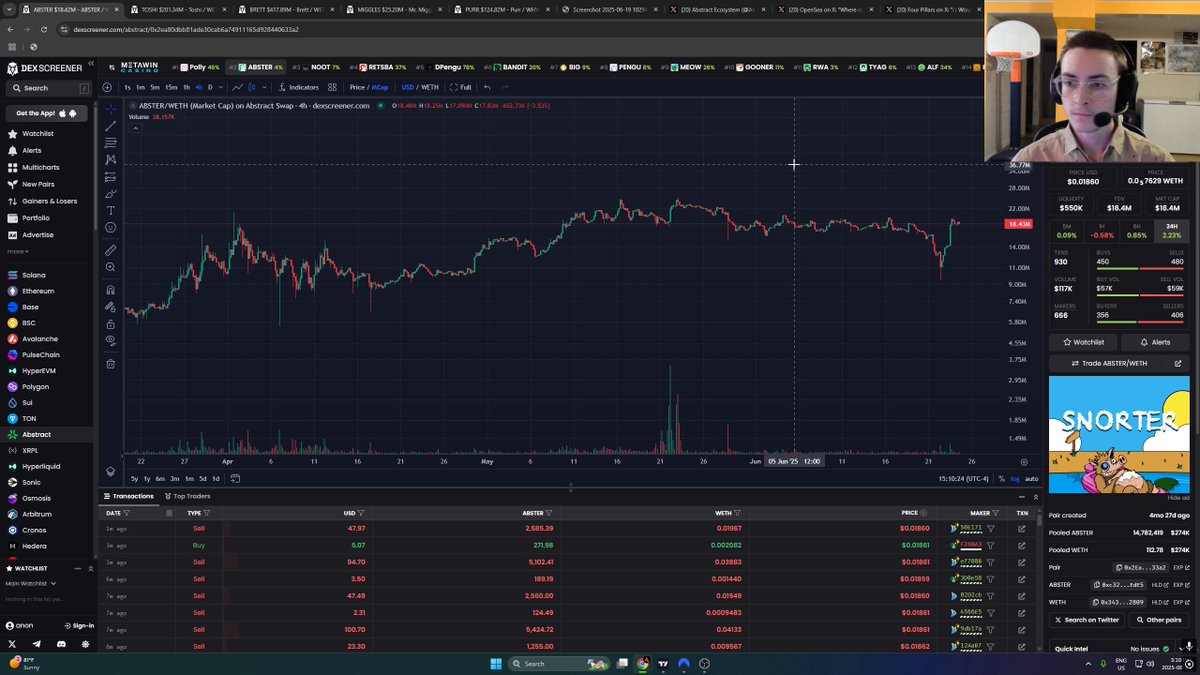Open the Discord link icon
Viewport: 1200px width, 675px height.
click(x=61, y=645)
